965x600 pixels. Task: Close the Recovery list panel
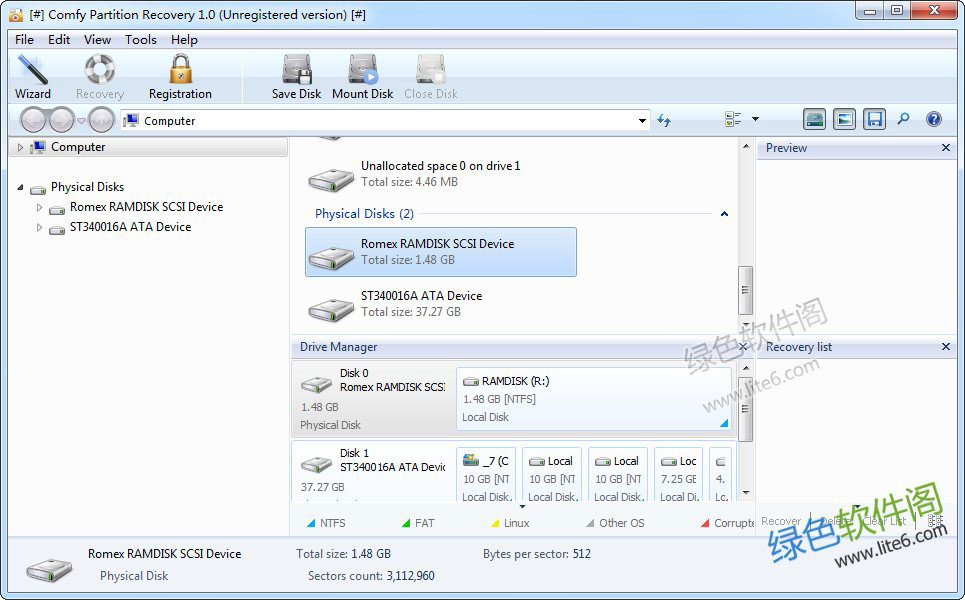point(946,347)
